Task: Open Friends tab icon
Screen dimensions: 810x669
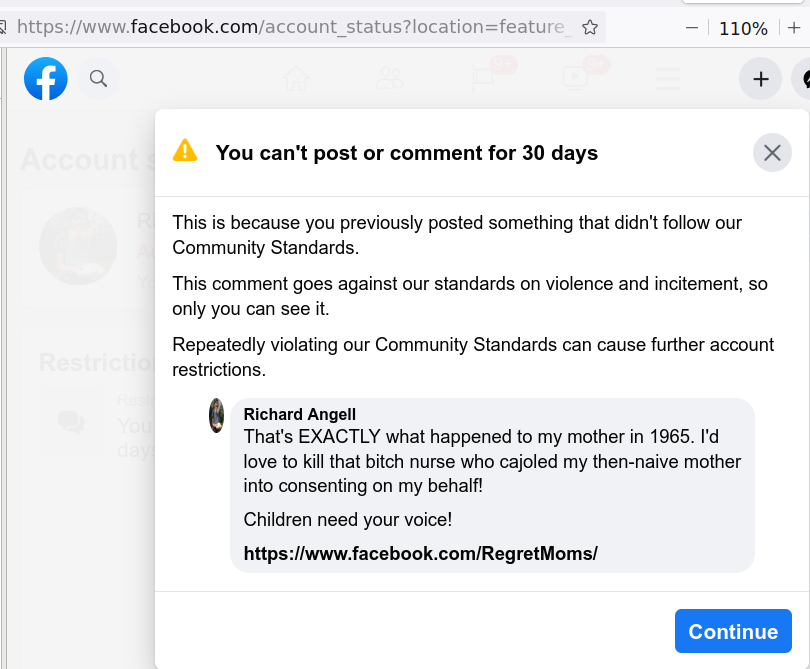Action: click(389, 79)
